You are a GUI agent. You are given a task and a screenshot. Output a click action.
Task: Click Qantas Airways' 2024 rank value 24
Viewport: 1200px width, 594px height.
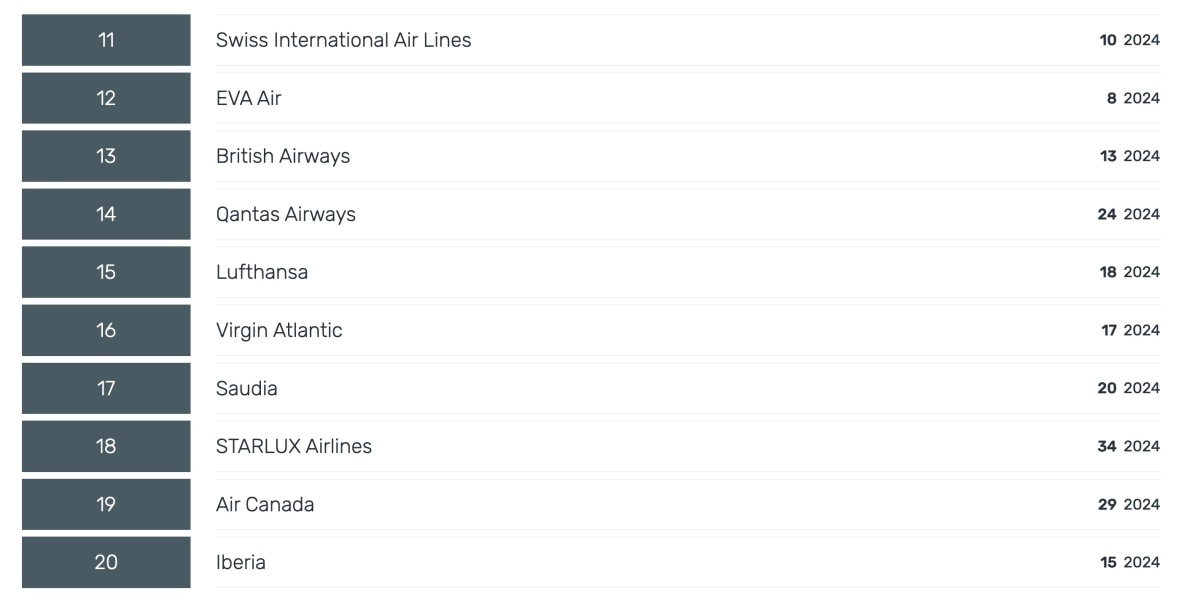pos(1106,214)
